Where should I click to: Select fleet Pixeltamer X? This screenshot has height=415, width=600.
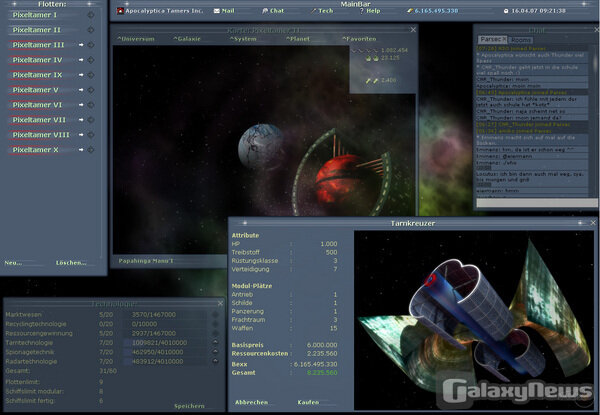coord(35,150)
